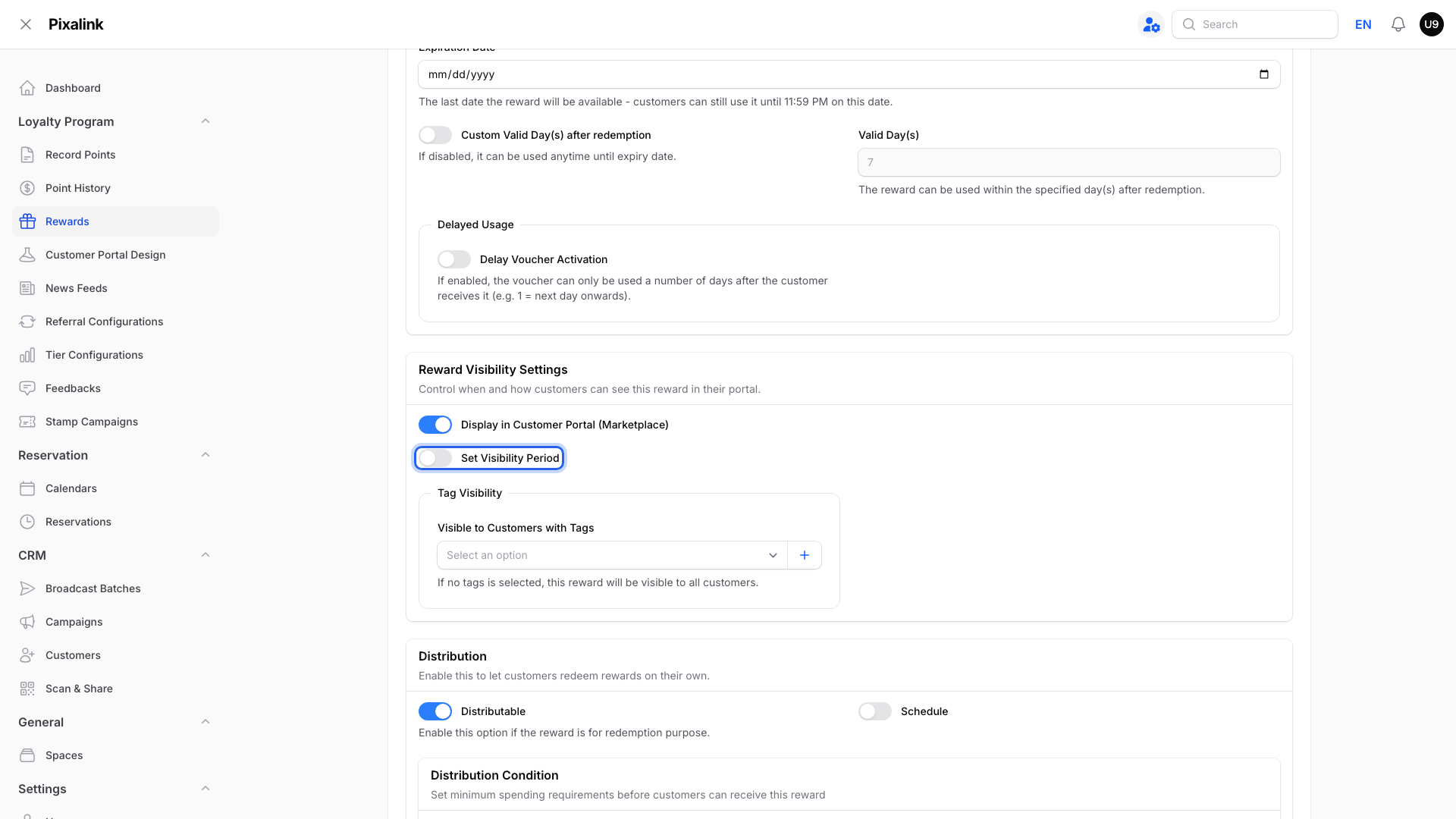Click the Expiration Date input field
Viewport: 1456px width, 819px height.
pos(849,74)
